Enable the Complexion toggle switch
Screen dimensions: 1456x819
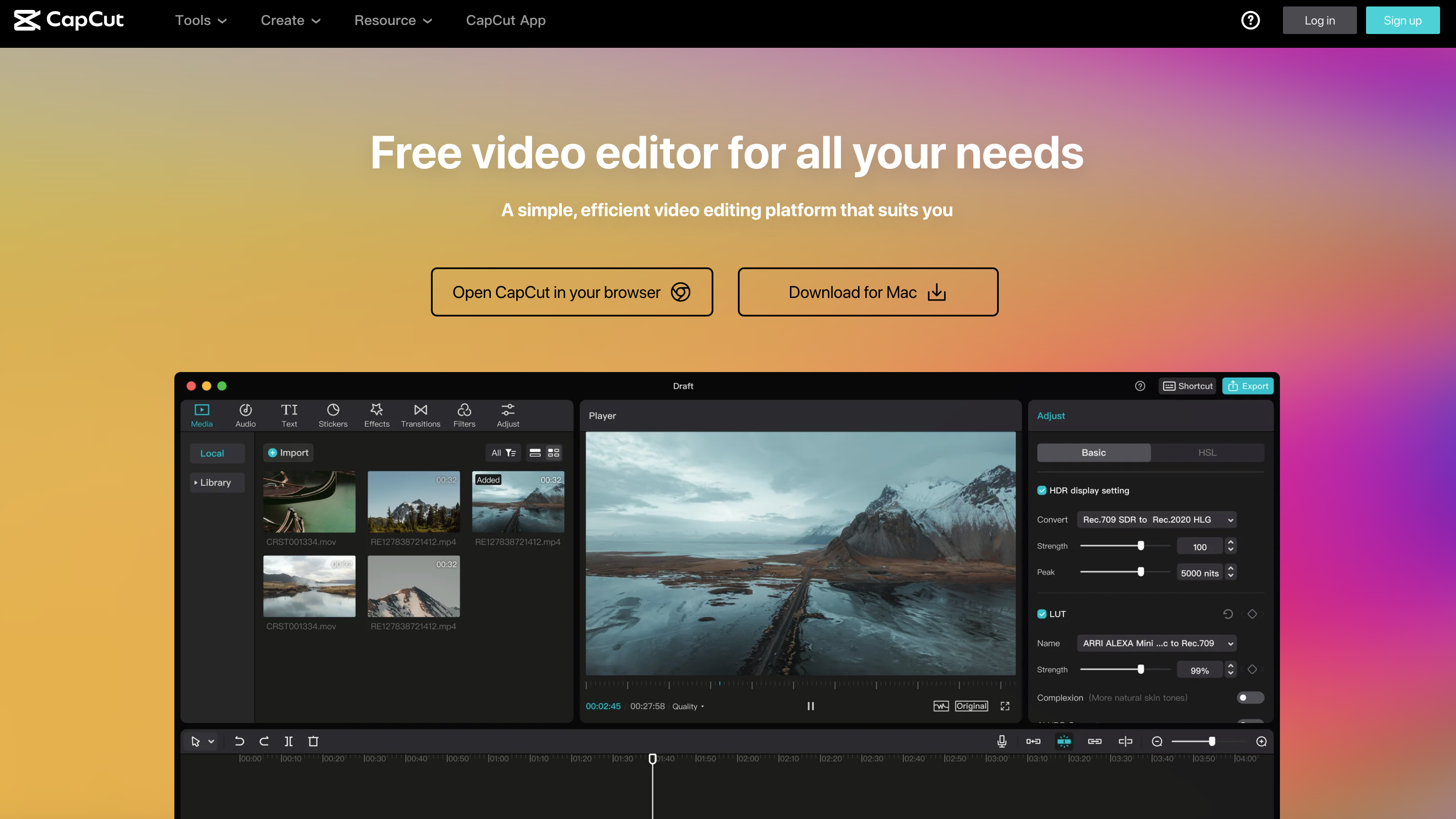pos(1250,698)
